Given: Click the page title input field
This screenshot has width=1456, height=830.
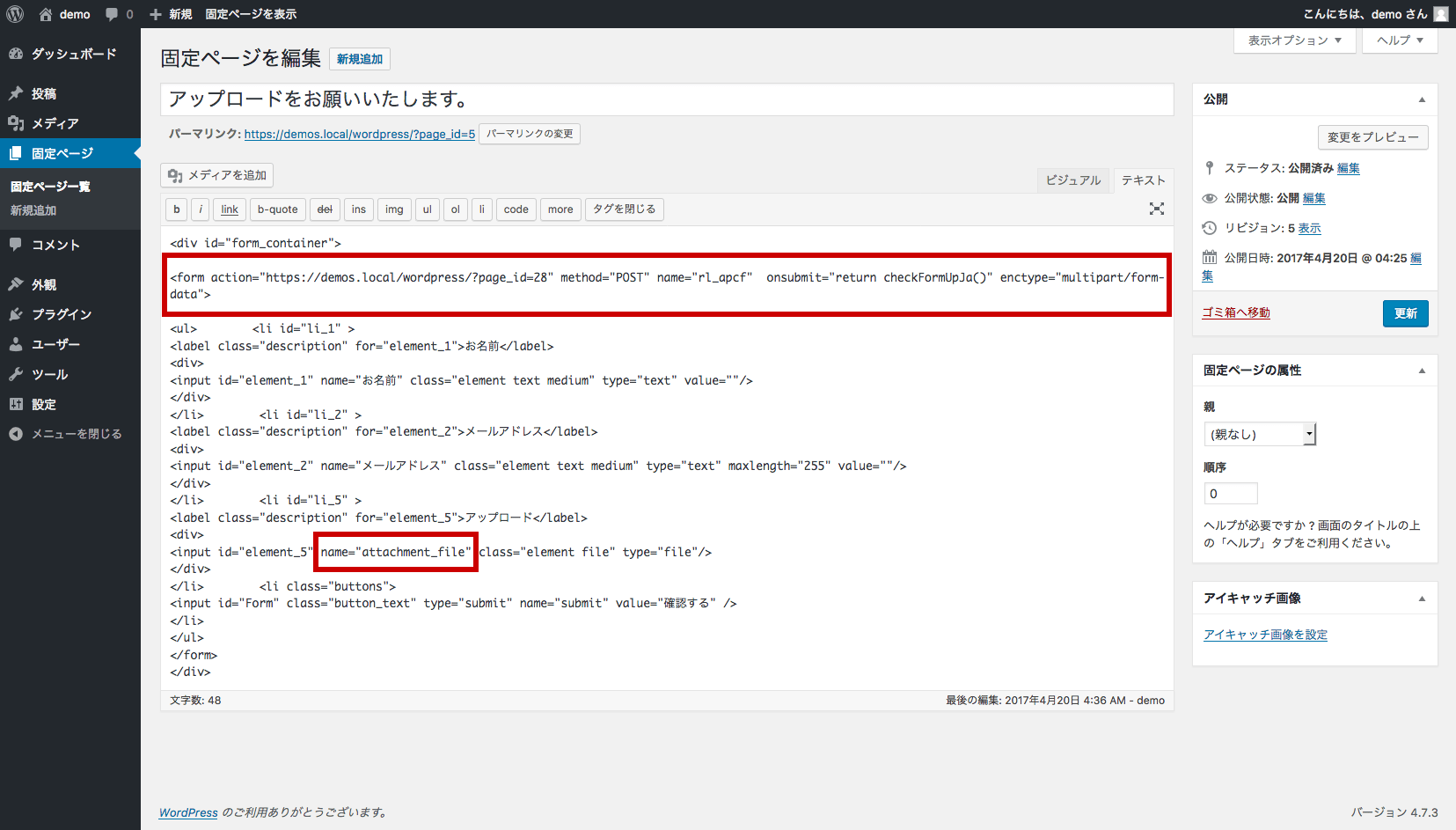Looking at the screenshot, I should [x=667, y=99].
